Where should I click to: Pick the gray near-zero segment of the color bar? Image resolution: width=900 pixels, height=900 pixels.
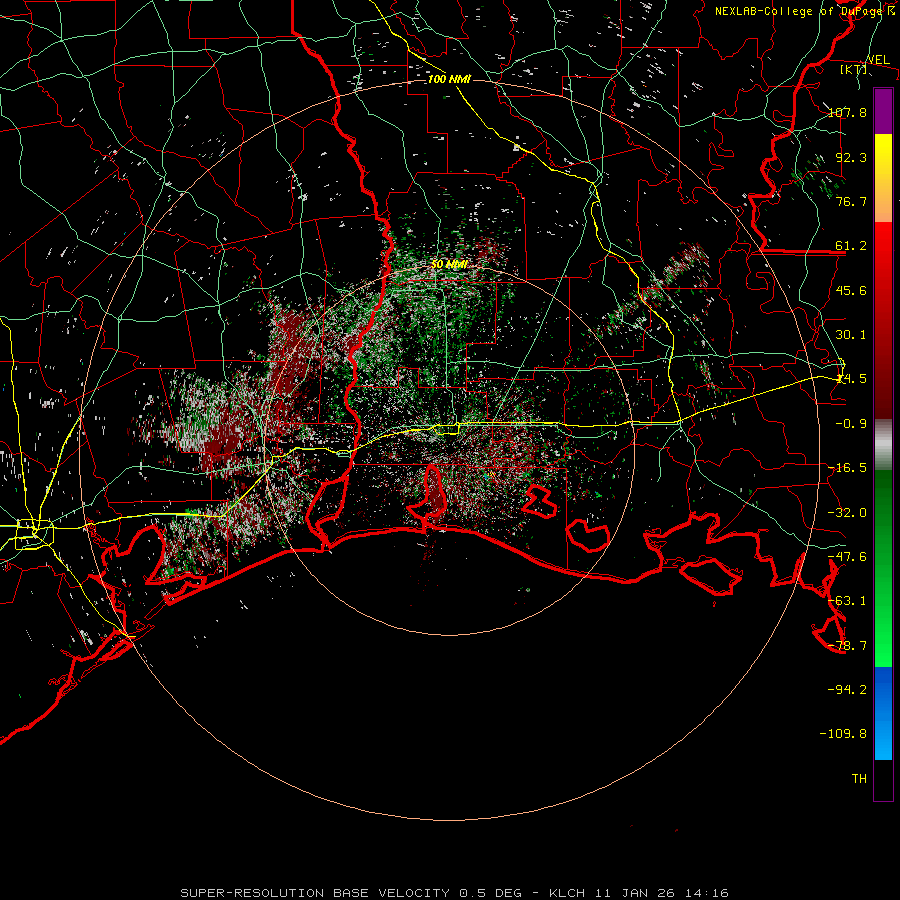(883, 445)
